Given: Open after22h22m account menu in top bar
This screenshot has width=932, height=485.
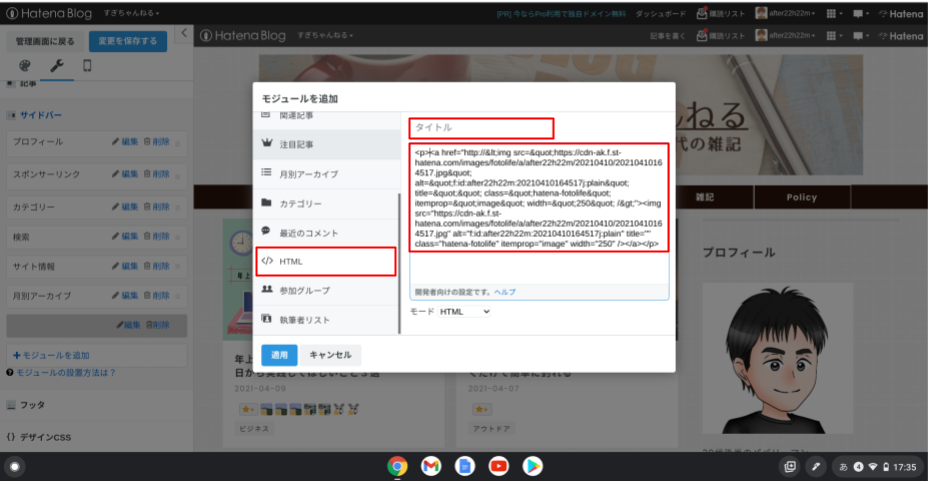Looking at the screenshot, I should point(785,14).
